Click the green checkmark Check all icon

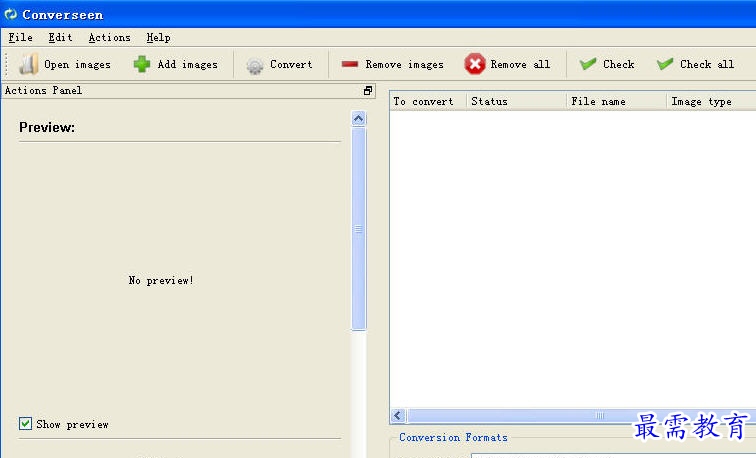tap(665, 64)
